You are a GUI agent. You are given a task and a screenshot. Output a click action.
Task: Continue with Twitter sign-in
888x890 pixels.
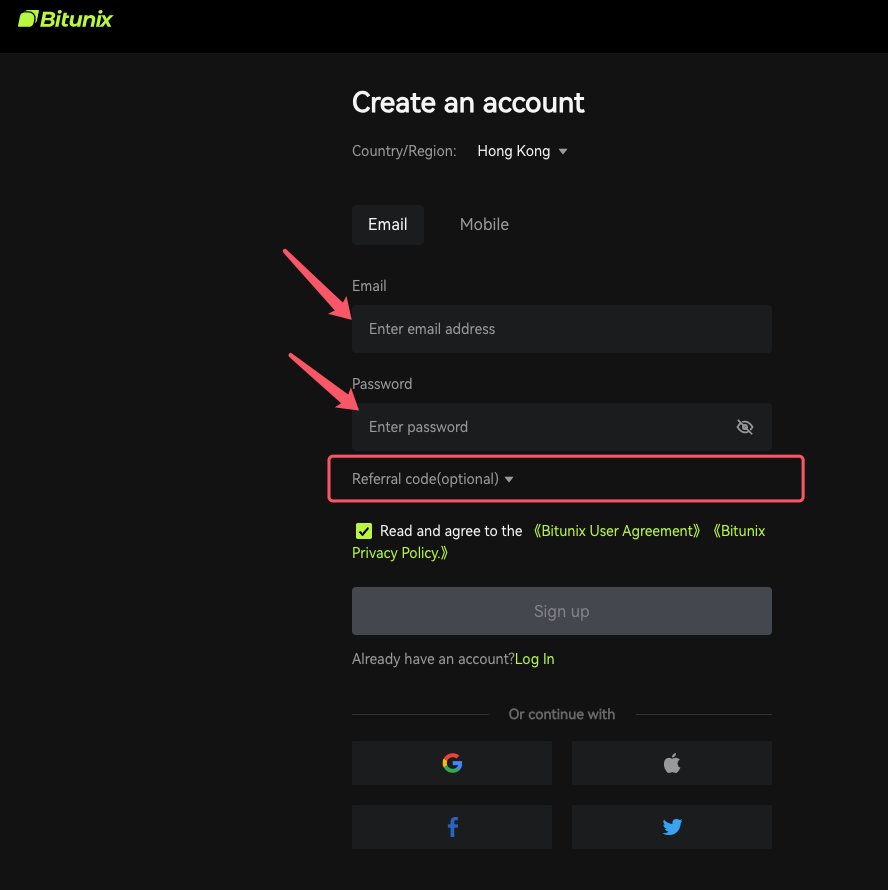672,827
